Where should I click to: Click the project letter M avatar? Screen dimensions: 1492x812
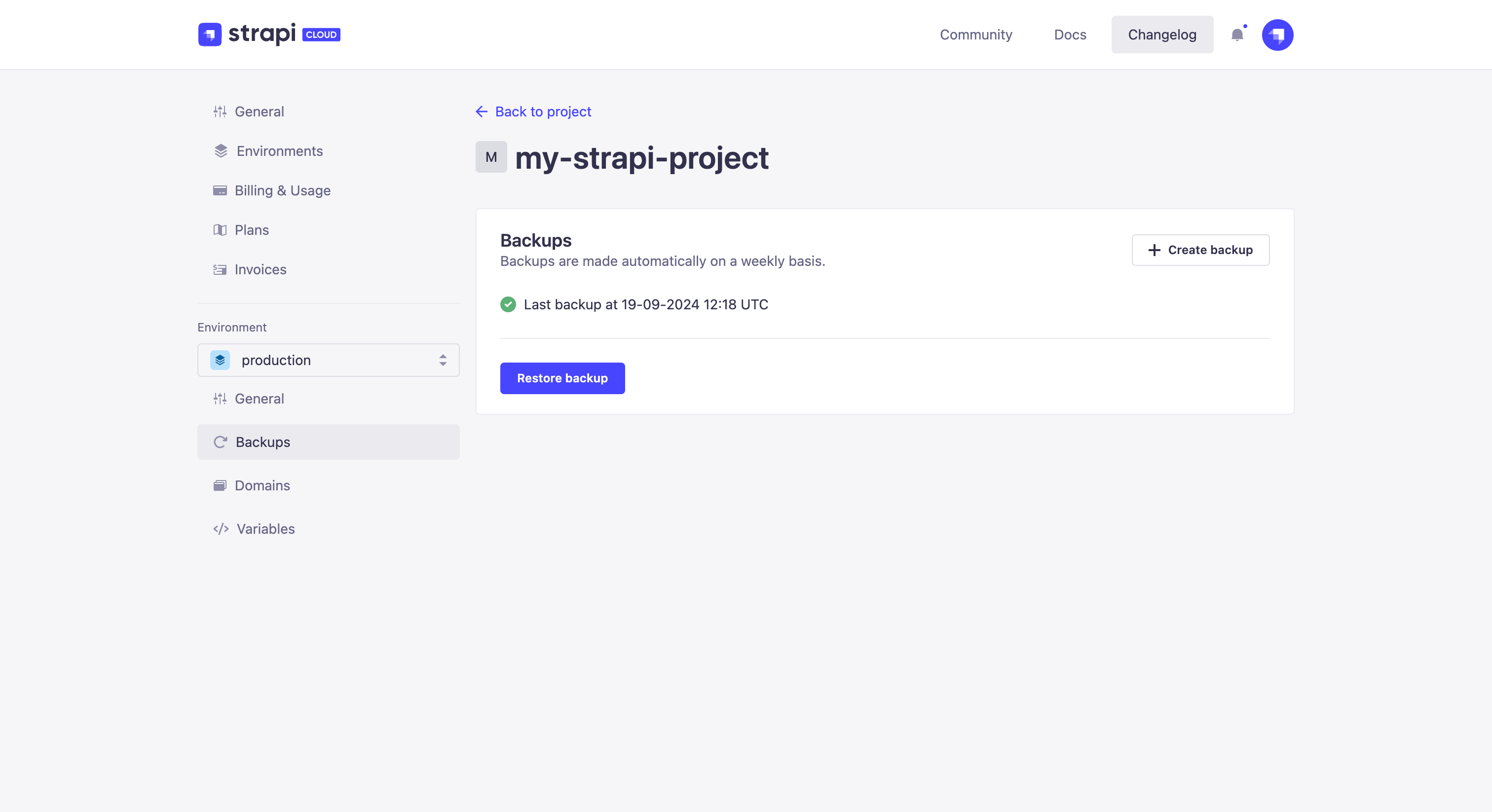click(x=490, y=157)
